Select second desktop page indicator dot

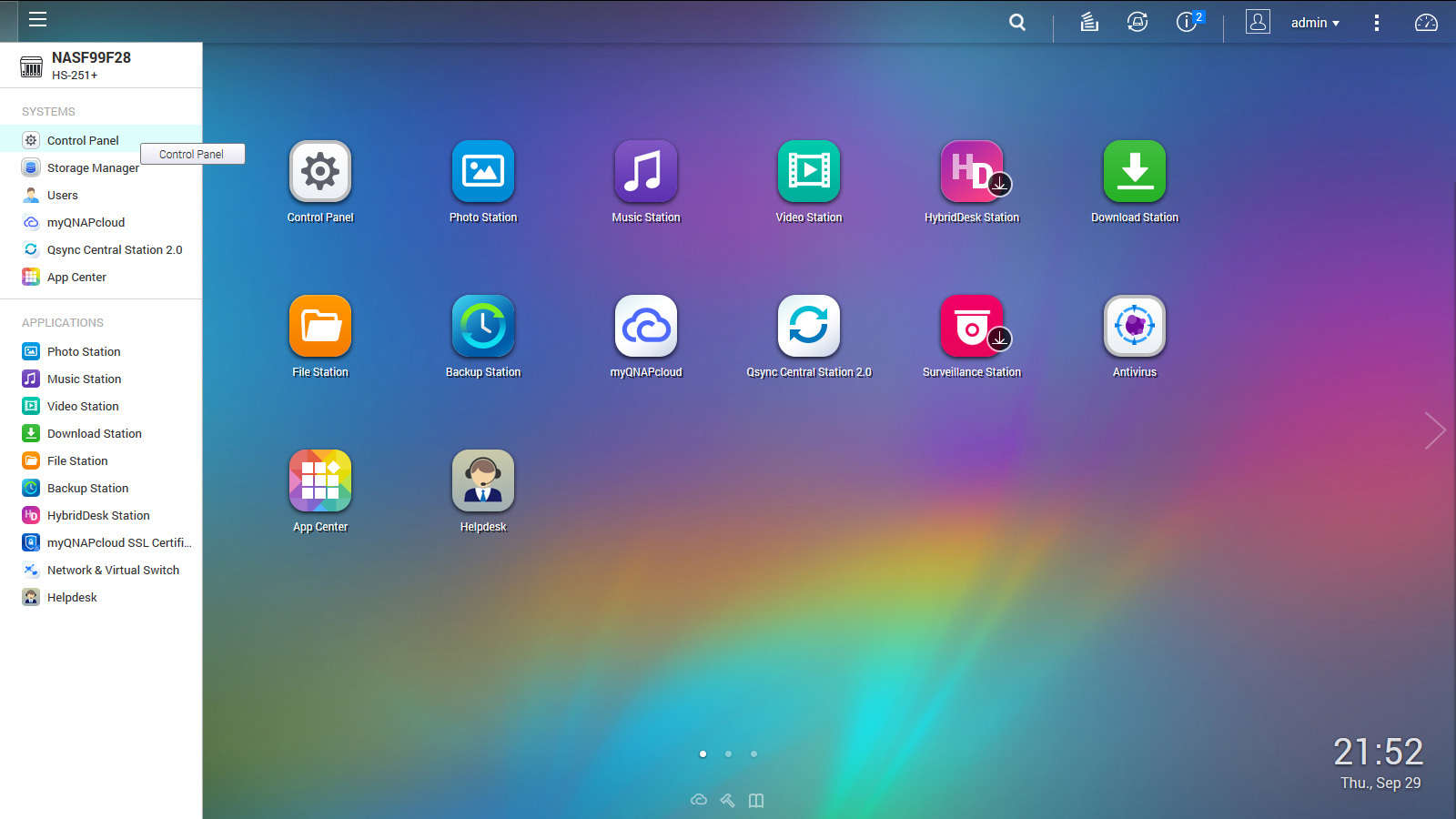click(728, 753)
